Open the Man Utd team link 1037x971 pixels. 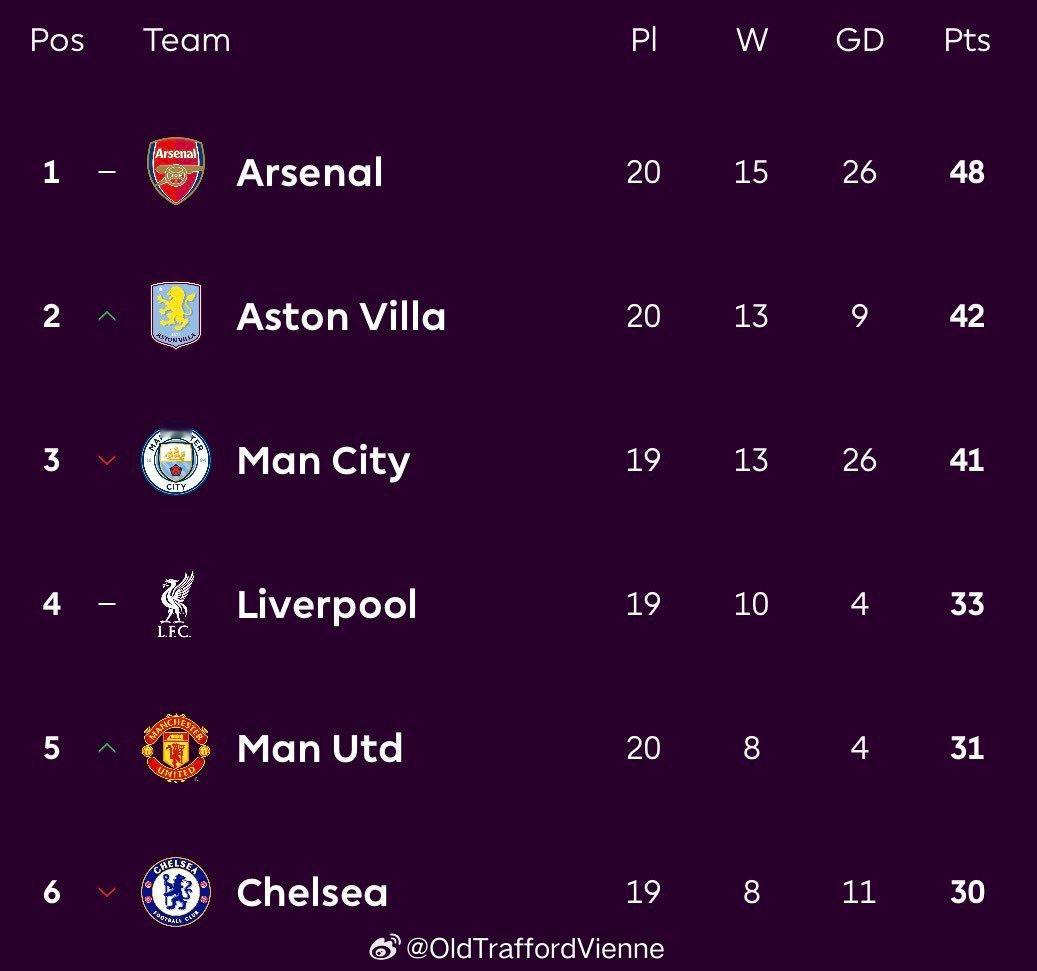(319, 748)
